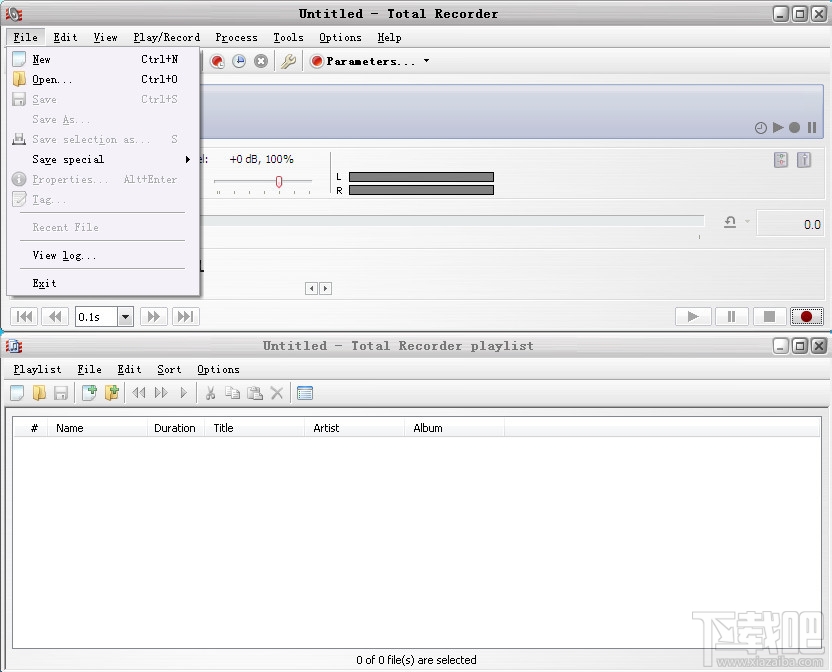Open recording settings via the wrench icon
832x672 pixels.
tap(288, 61)
